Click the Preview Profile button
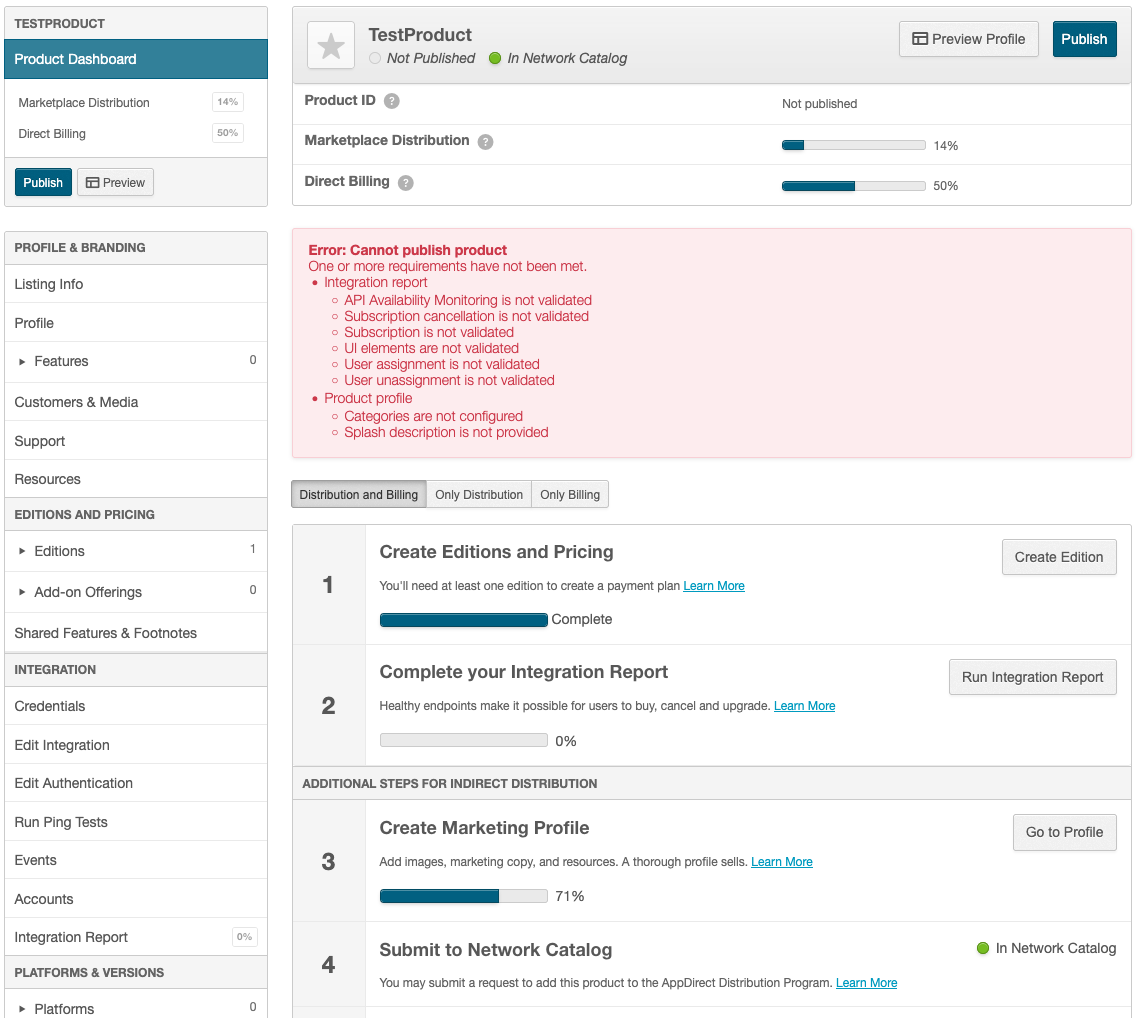This screenshot has width=1140, height=1018. pos(969,39)
